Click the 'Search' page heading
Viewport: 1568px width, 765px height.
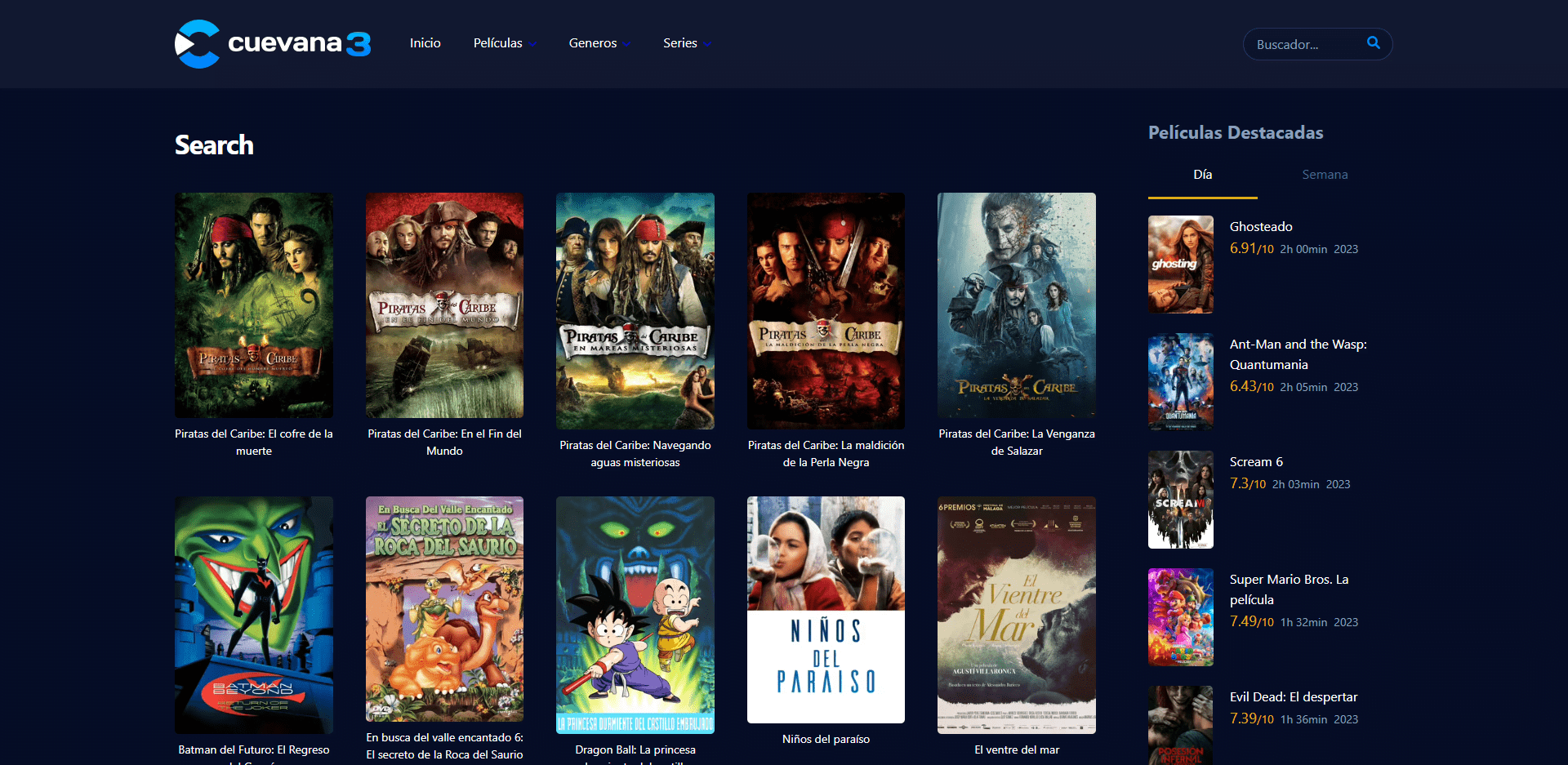[214, 145]
